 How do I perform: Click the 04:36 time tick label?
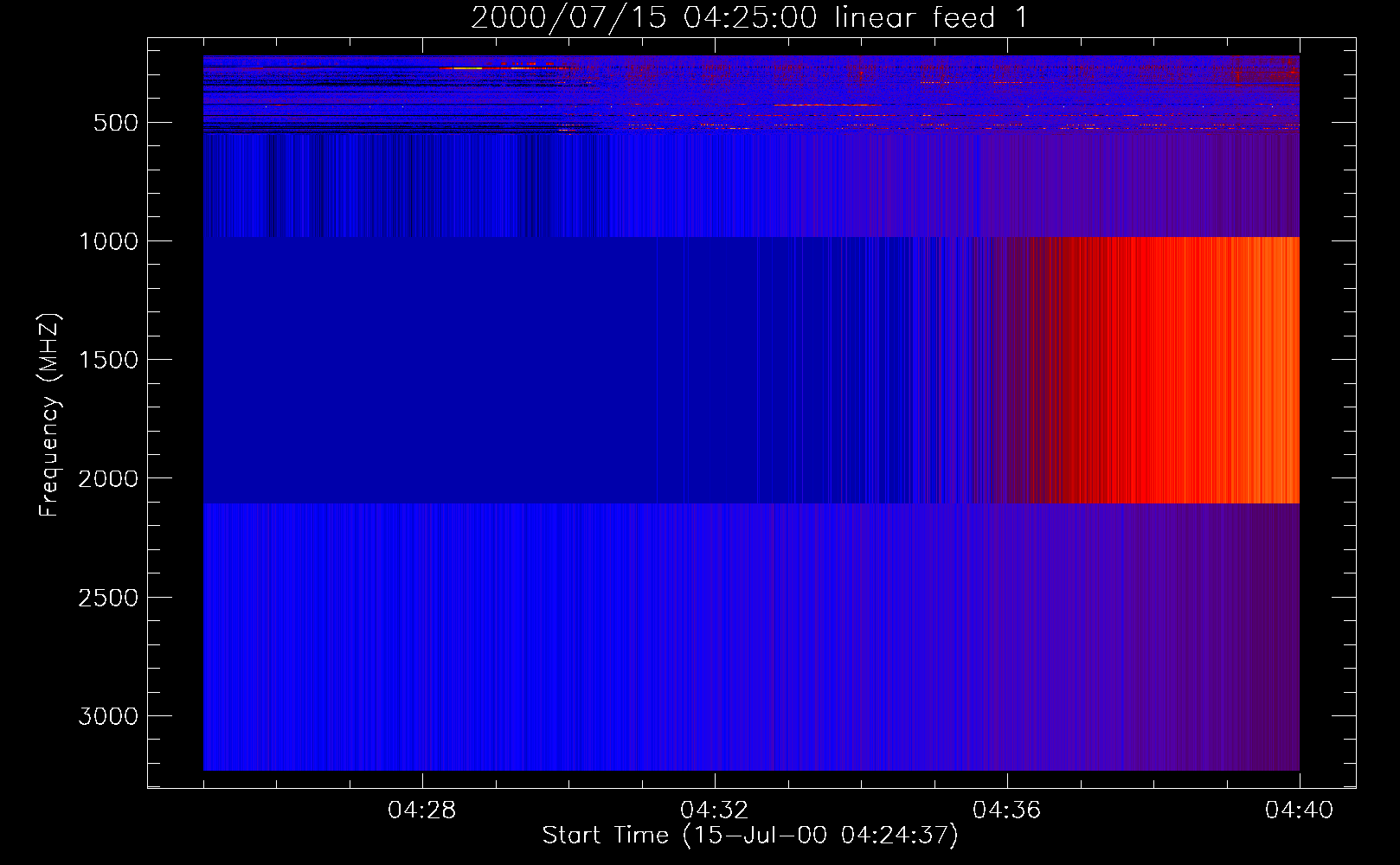click(1007, 811)
